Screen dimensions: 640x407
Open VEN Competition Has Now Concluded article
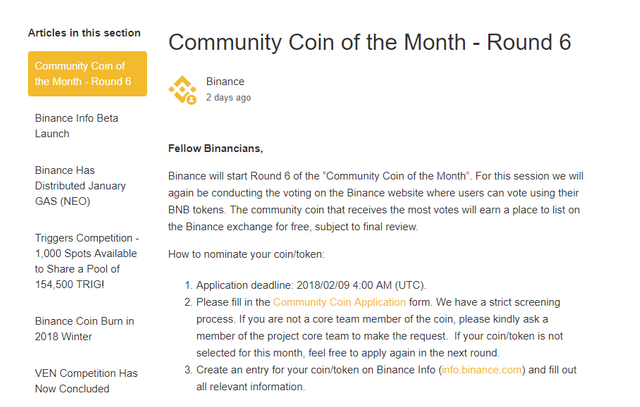tap(86, 381)
